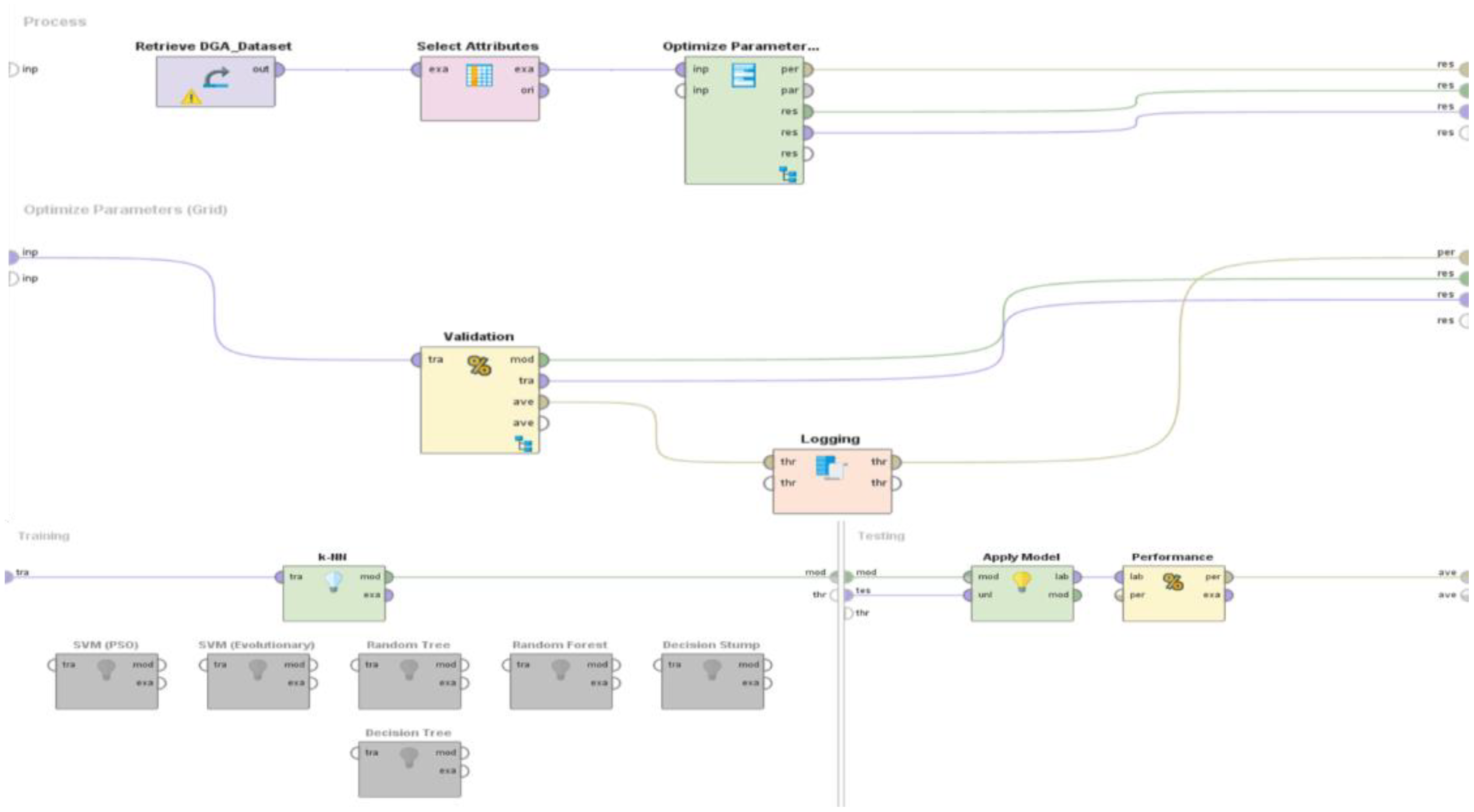The height and width of the screenshot is (812, 1474).
Task: Click the Logging operator icon
Action: click(830, 468)
